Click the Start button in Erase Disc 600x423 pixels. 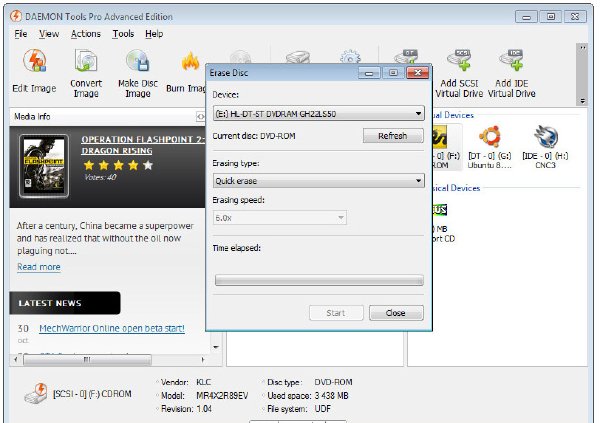pos(336,313)
